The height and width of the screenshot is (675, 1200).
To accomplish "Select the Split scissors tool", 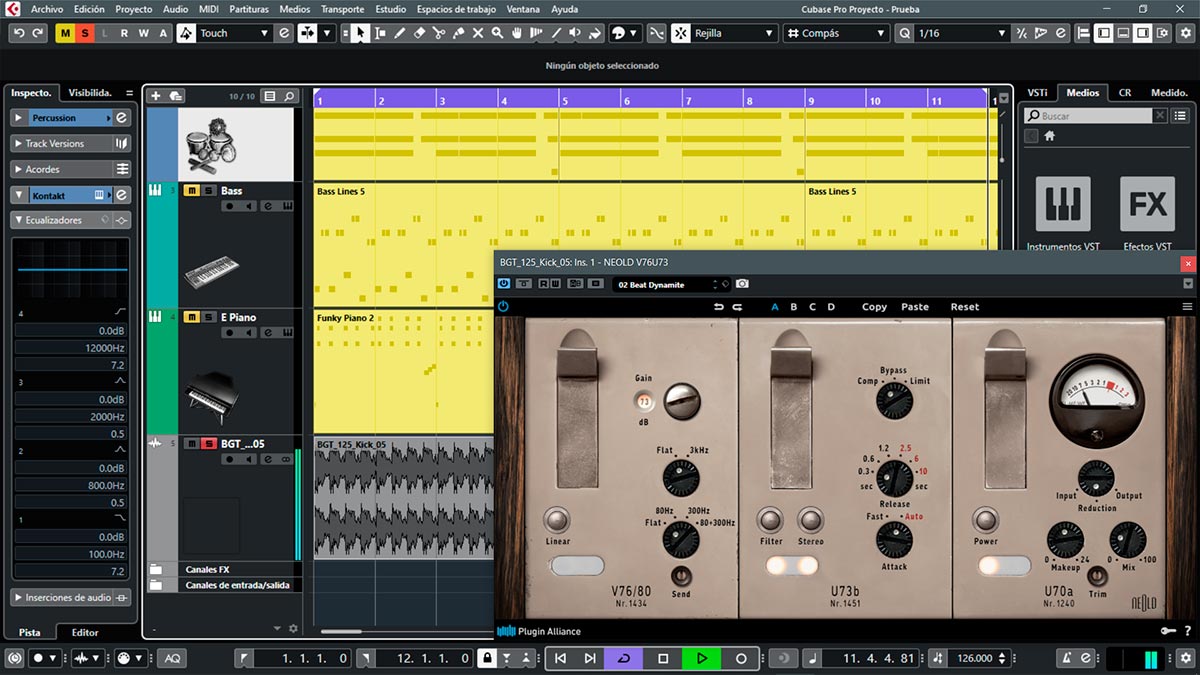I will [439, 33].
